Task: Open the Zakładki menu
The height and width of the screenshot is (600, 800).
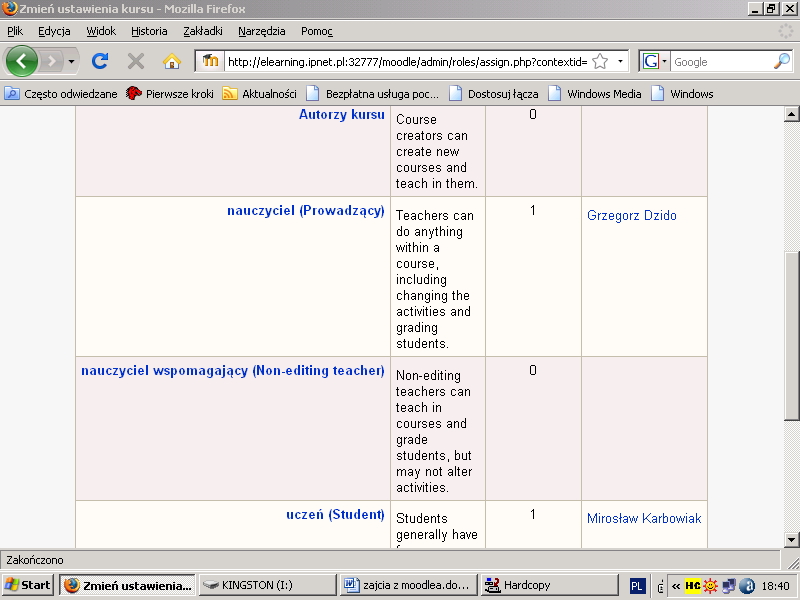Action: point(203,31)
